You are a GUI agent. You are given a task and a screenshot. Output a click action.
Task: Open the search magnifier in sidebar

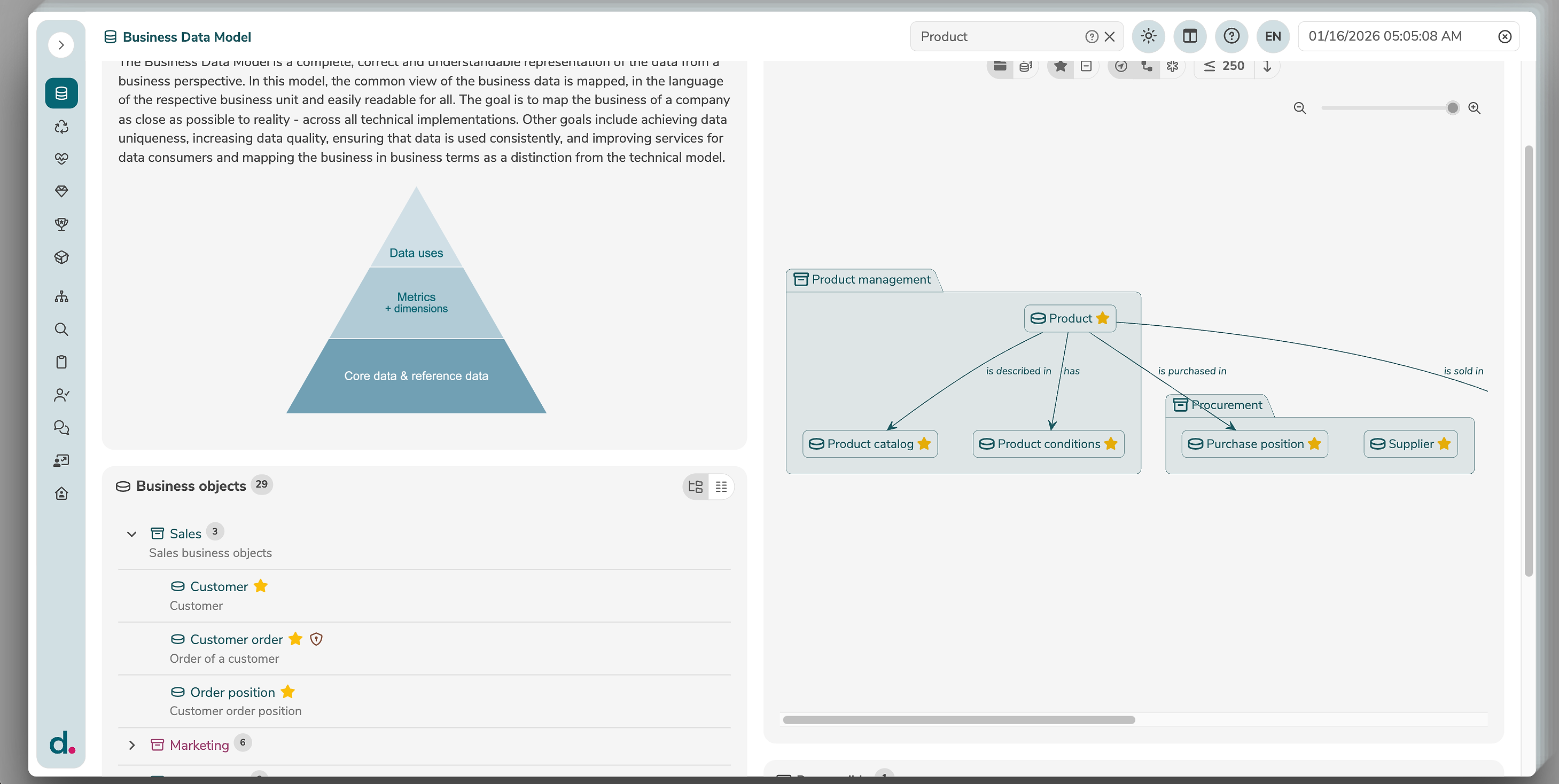pyautogui.click(x=61, y=329)
